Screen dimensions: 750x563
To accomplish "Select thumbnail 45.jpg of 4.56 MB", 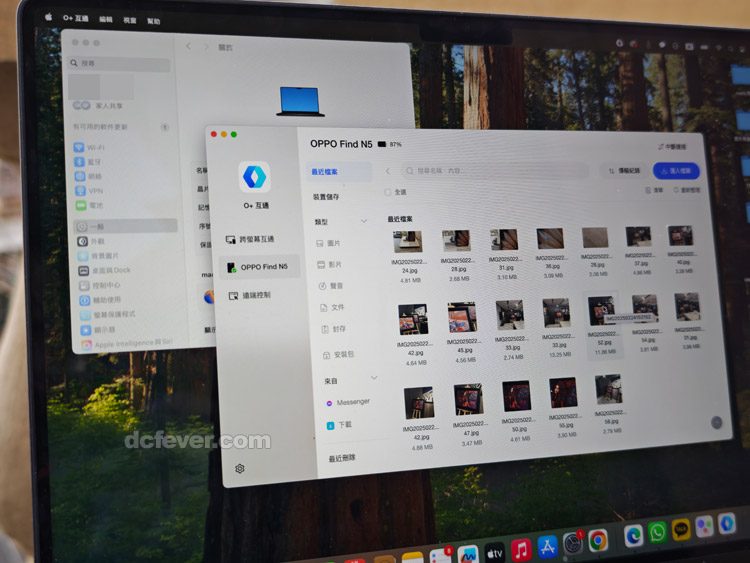I will [x=462, y=318].
